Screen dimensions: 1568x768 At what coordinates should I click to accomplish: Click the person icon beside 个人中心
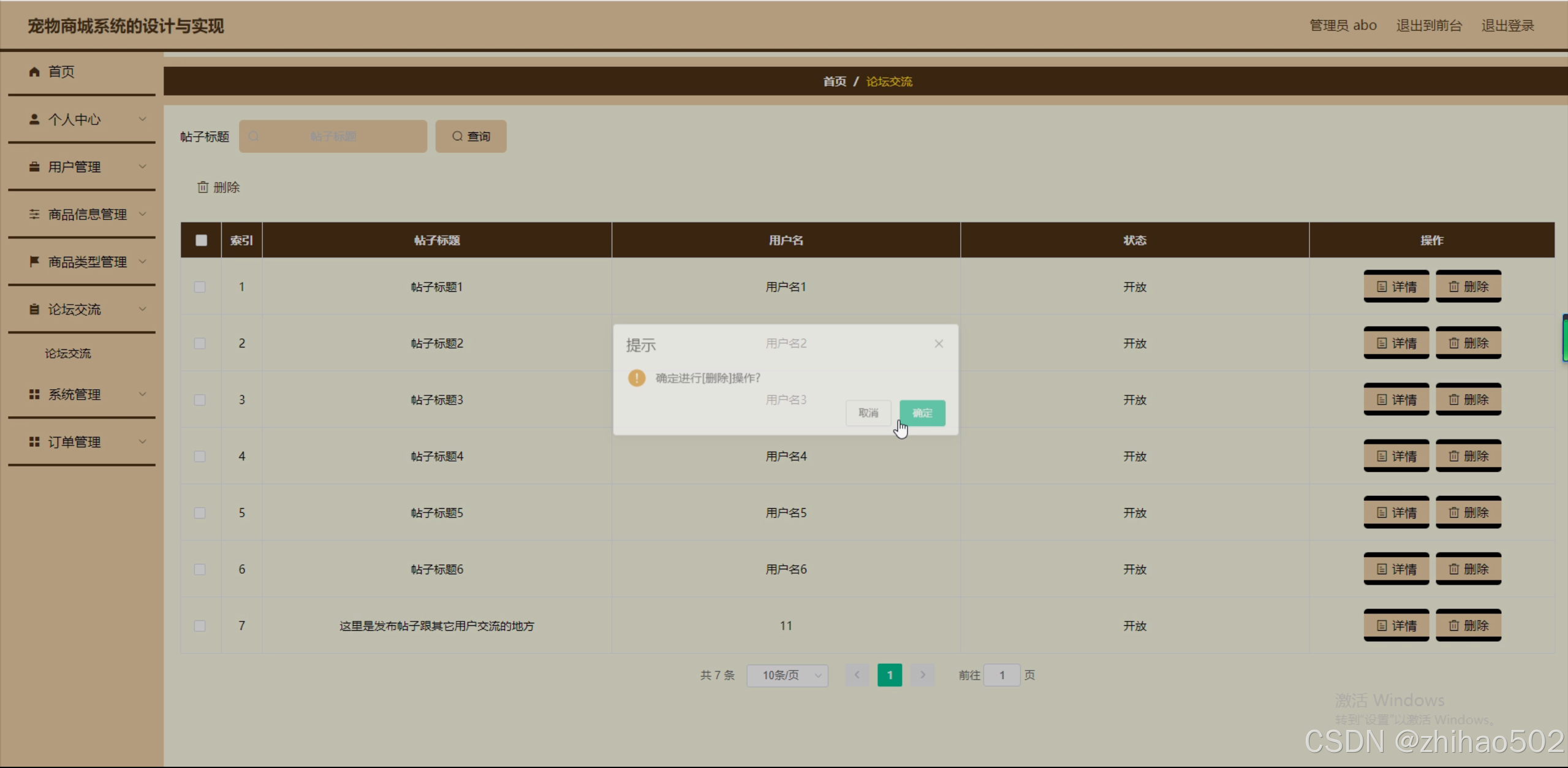(x=34, y=120)
